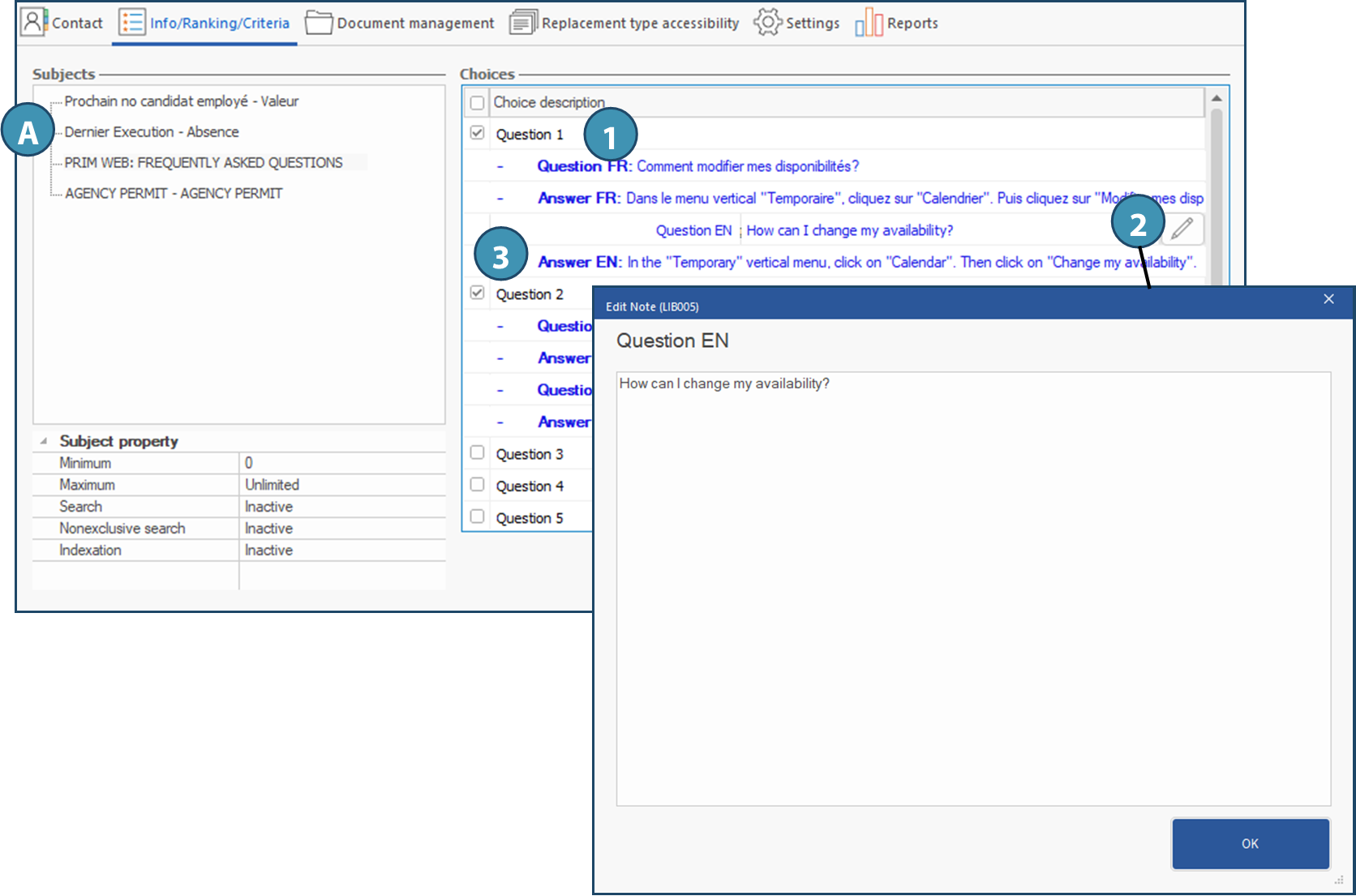Open the Document management tab
Image resolution: width=1356 pixels, height=896 pixels.
[x=414, y=24]
